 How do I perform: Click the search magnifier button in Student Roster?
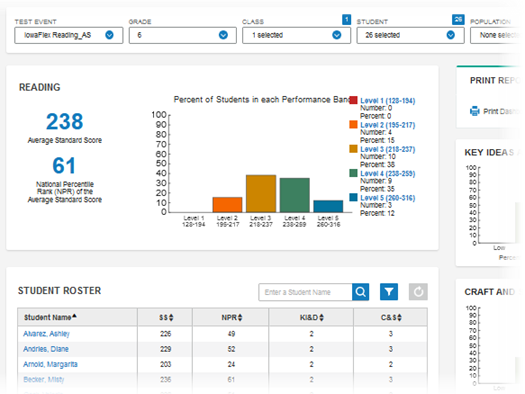[x=360, y=292]
